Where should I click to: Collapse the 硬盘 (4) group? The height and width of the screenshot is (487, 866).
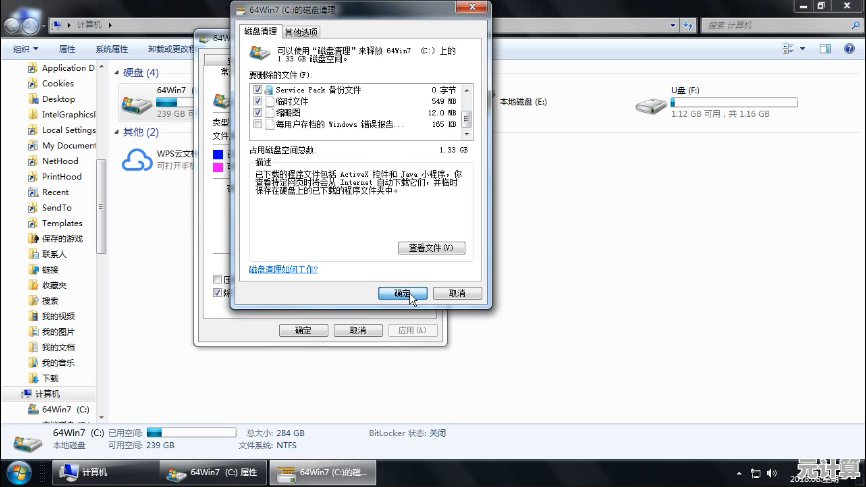116,73
